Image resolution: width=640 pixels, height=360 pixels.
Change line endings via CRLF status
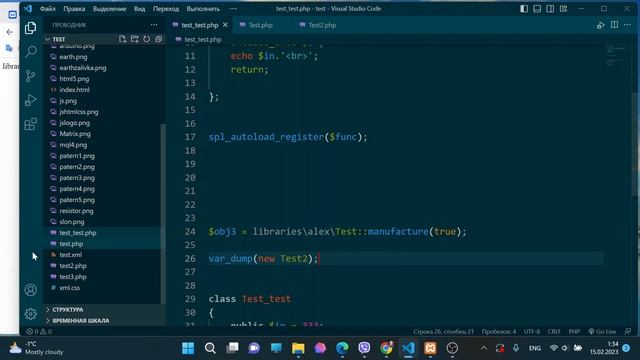click(x=554, y=331)
